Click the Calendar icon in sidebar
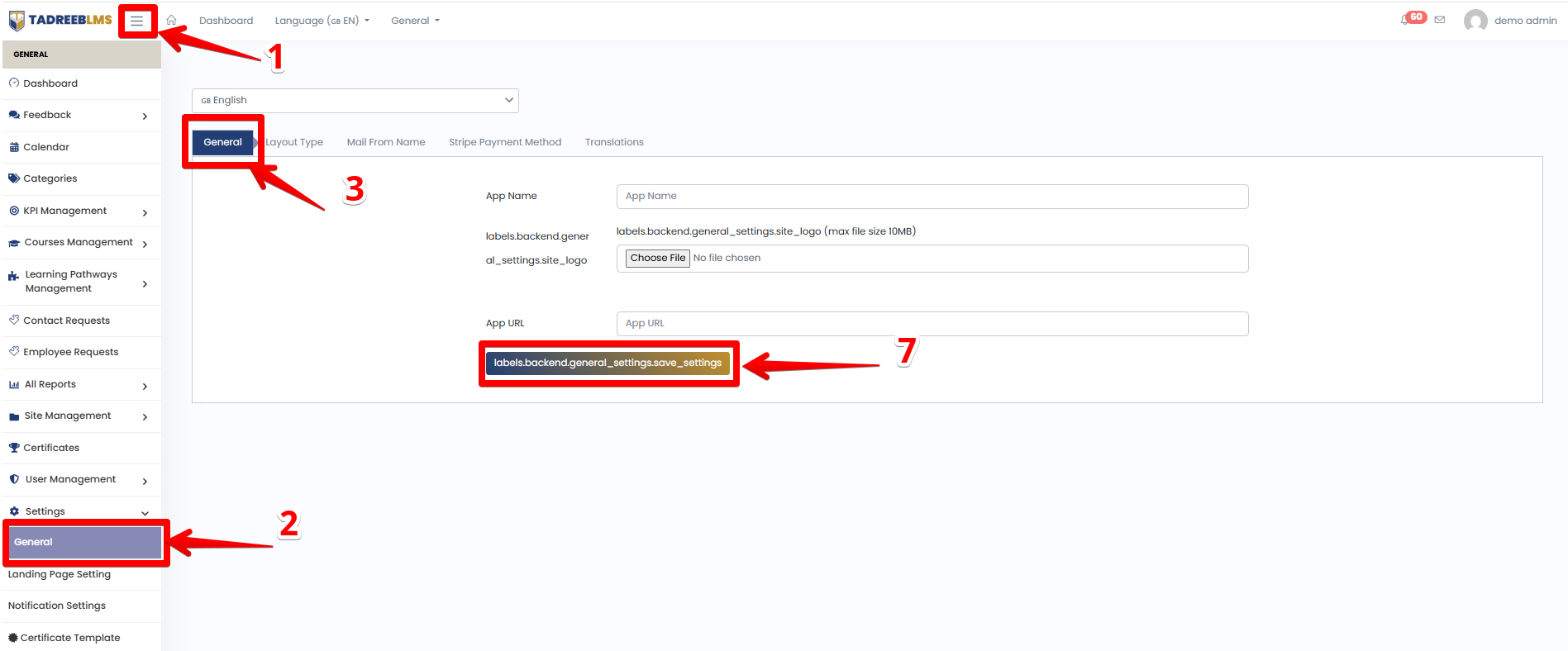This screenshot has height=651, width=1568. 14,147
